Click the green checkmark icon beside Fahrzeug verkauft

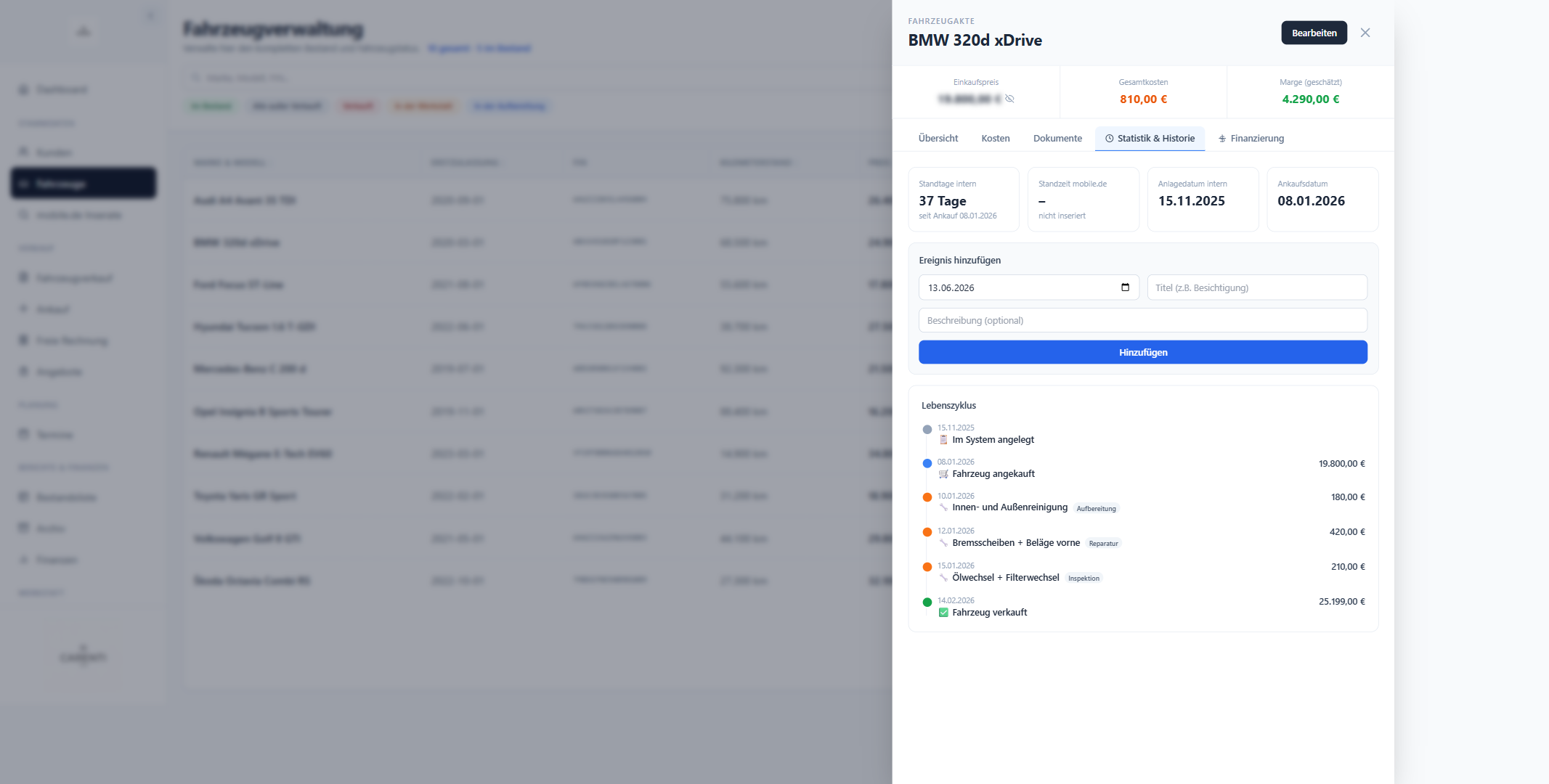943,613
